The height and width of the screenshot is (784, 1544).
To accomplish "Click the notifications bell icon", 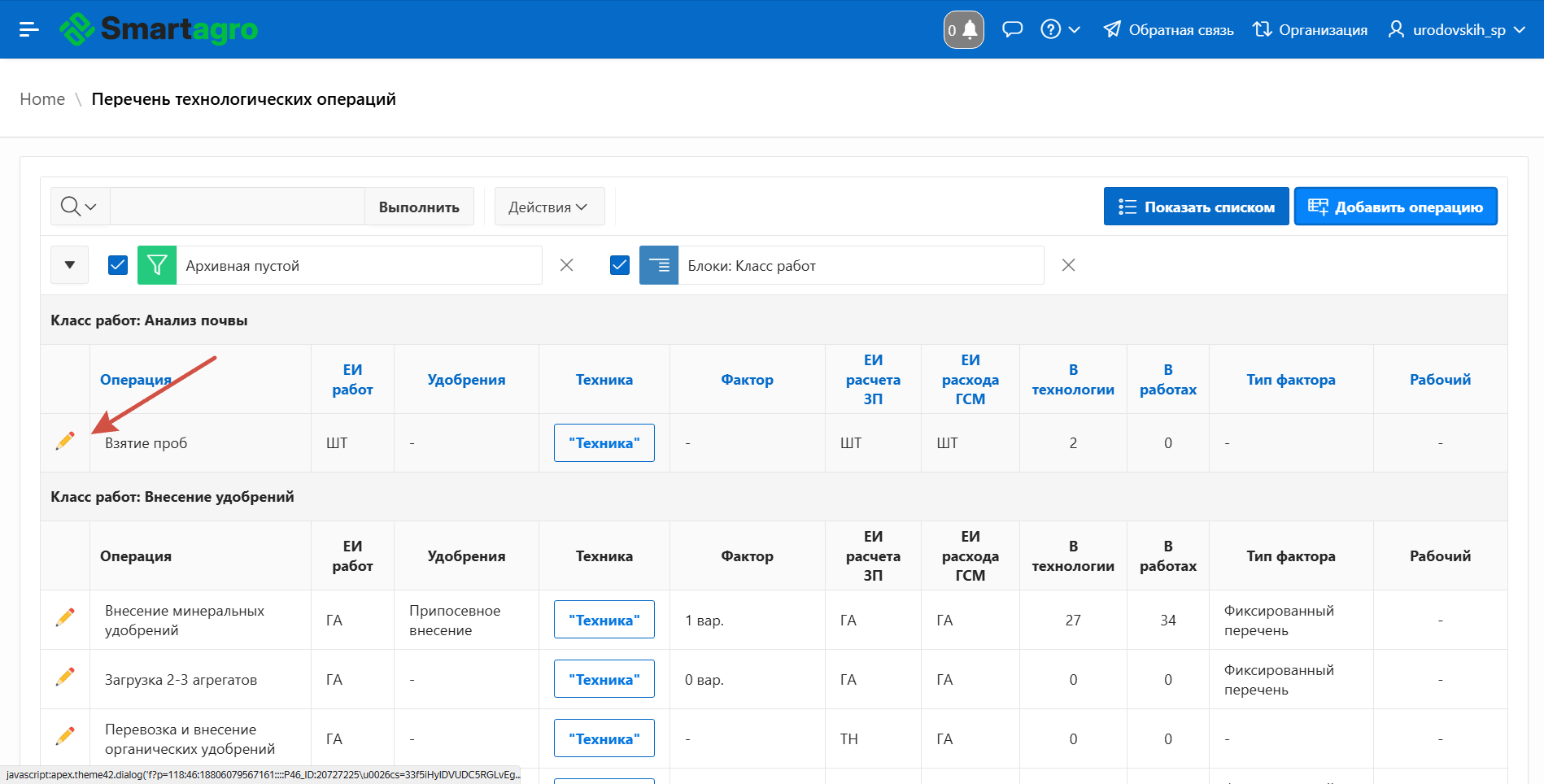I will 964,30.
